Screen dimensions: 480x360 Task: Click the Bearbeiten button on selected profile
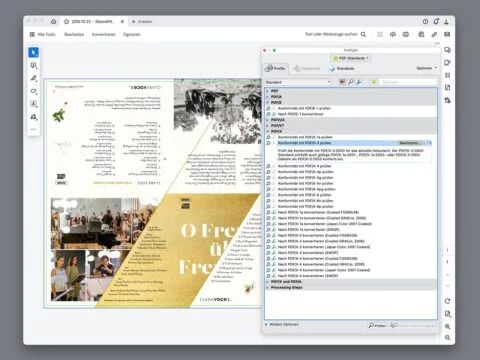410,143
